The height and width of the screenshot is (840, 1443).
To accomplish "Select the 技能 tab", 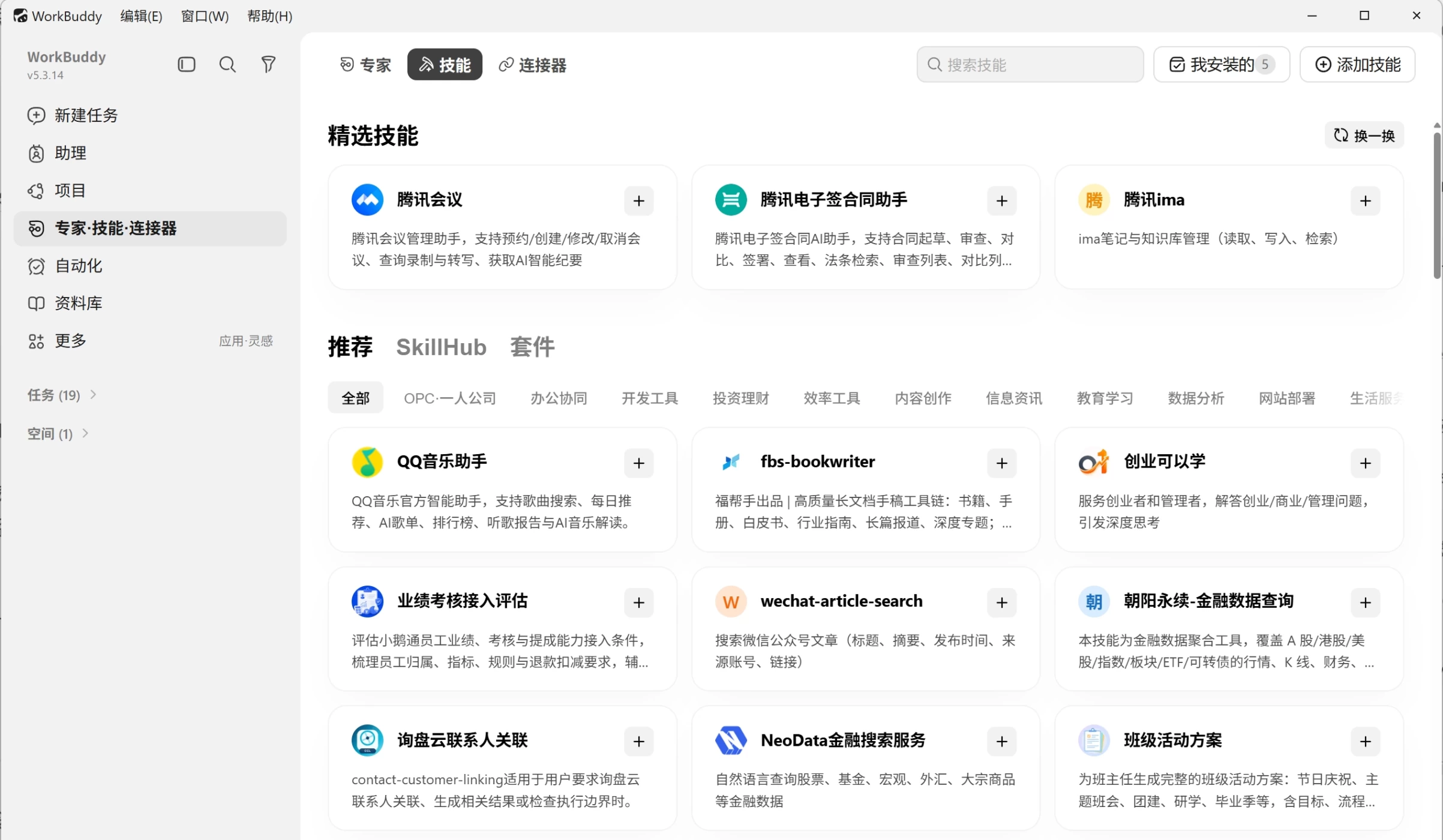I will point(445,65).
